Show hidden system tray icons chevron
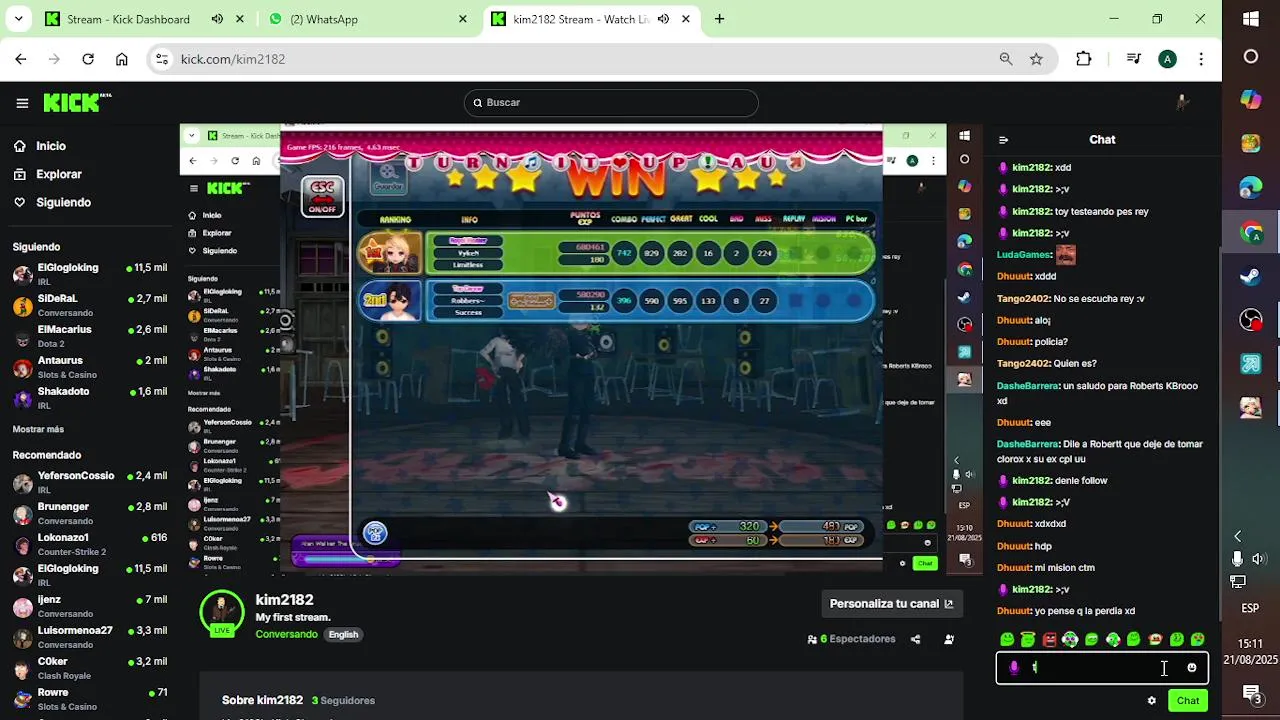The image size is (1280, 720). pos(1238,537)
